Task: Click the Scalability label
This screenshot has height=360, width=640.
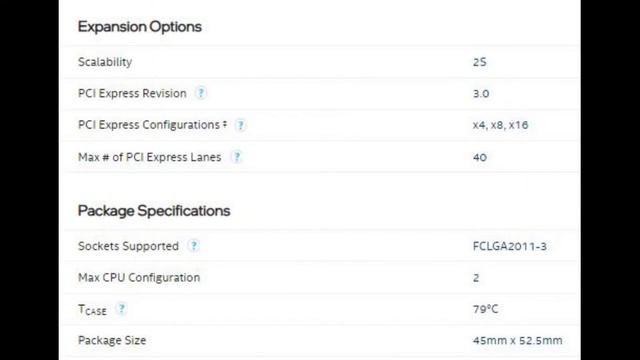Action: [105, 62]
